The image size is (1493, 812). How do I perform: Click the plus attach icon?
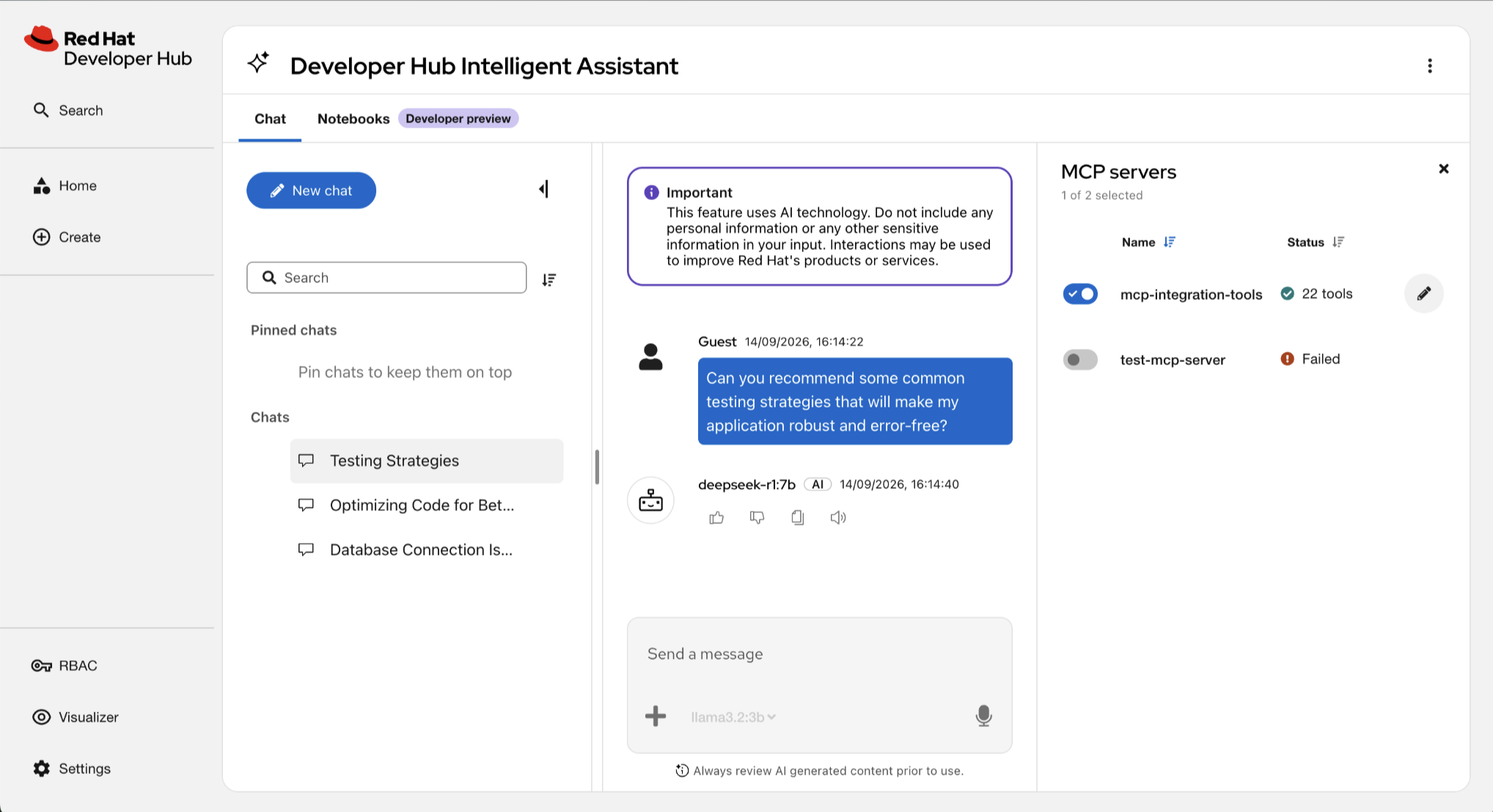pos(656,716)
